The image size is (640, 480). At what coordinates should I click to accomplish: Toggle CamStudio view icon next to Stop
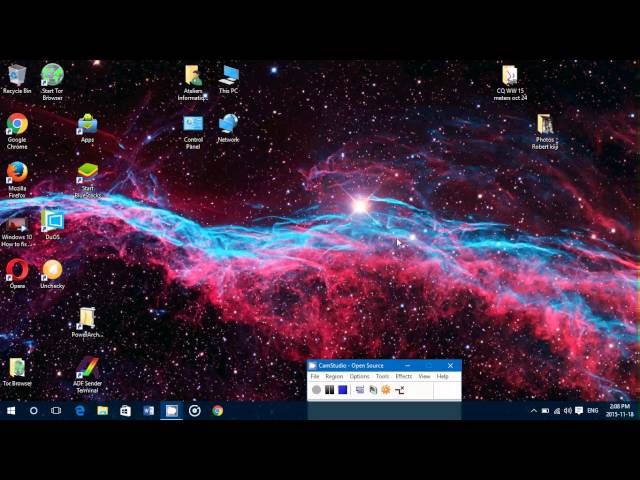[x=360, y=390]
